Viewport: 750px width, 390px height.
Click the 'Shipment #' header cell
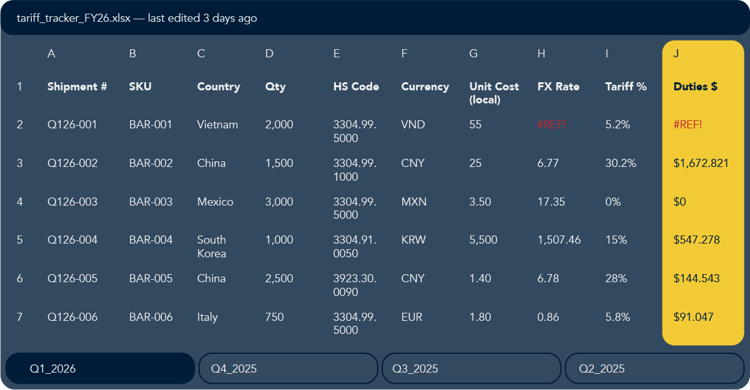[x=77, y=87]
